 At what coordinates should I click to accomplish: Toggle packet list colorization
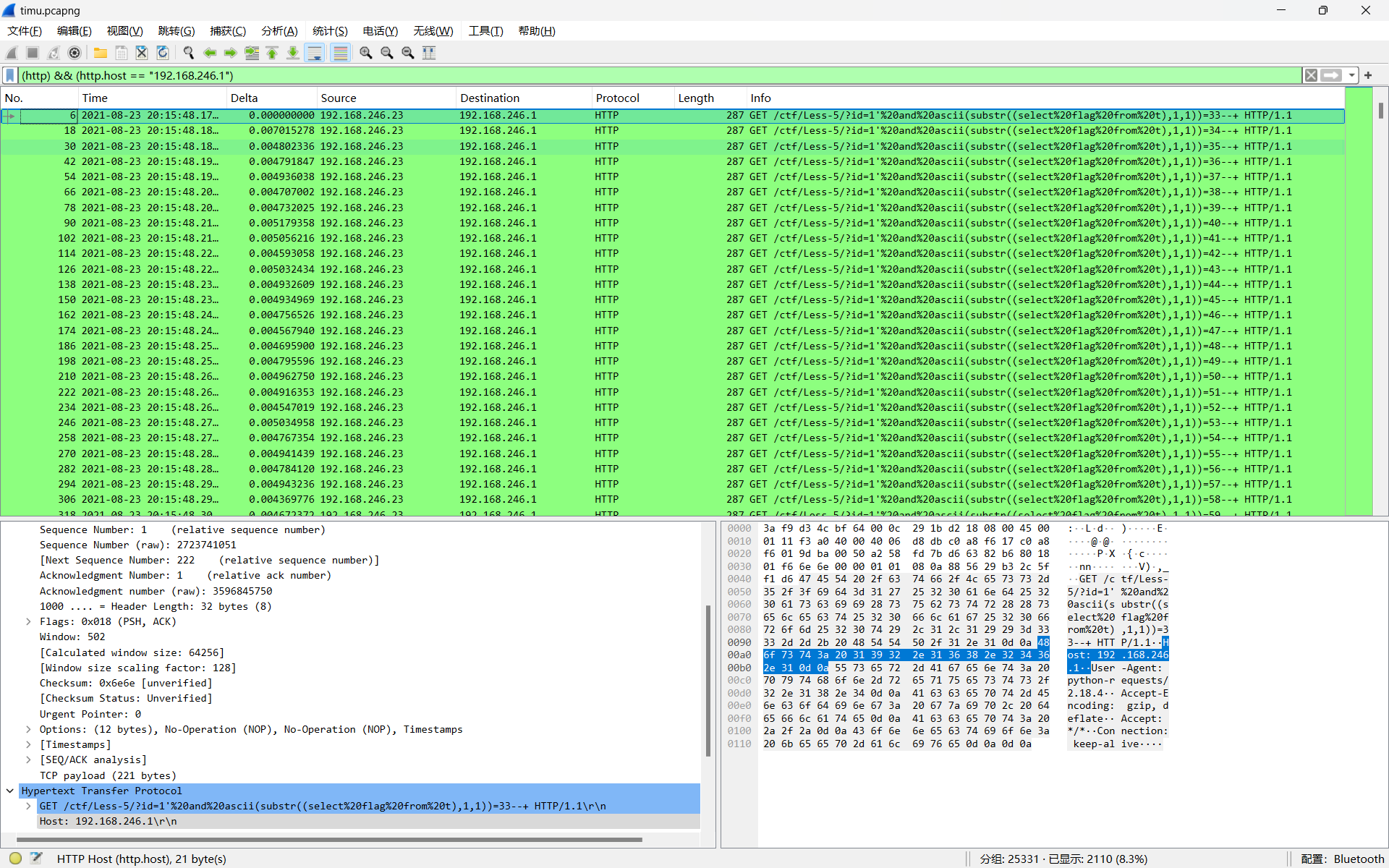(x=341, y=53)
